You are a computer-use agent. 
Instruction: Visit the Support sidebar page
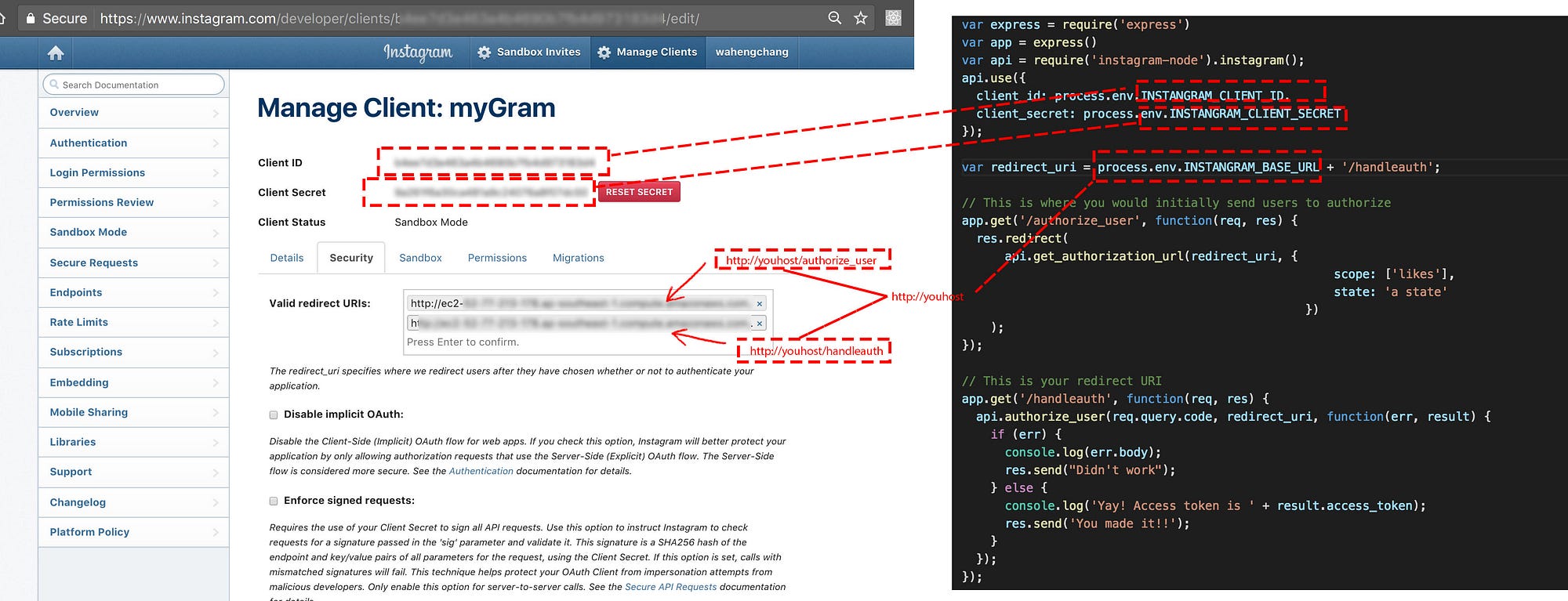pyautogui.click(x=133, y=472)
